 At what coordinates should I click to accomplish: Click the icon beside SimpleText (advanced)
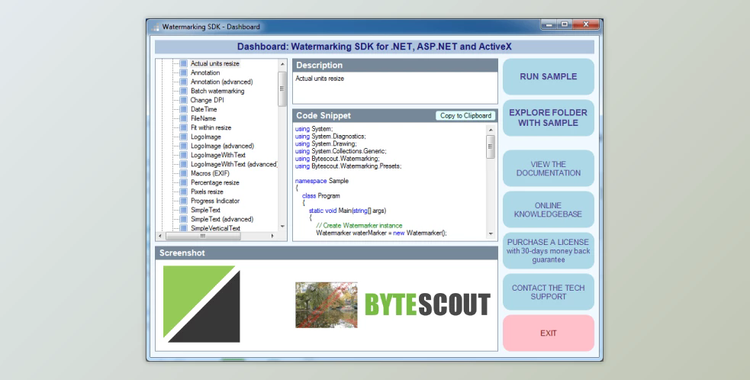[x=183, y=219]
